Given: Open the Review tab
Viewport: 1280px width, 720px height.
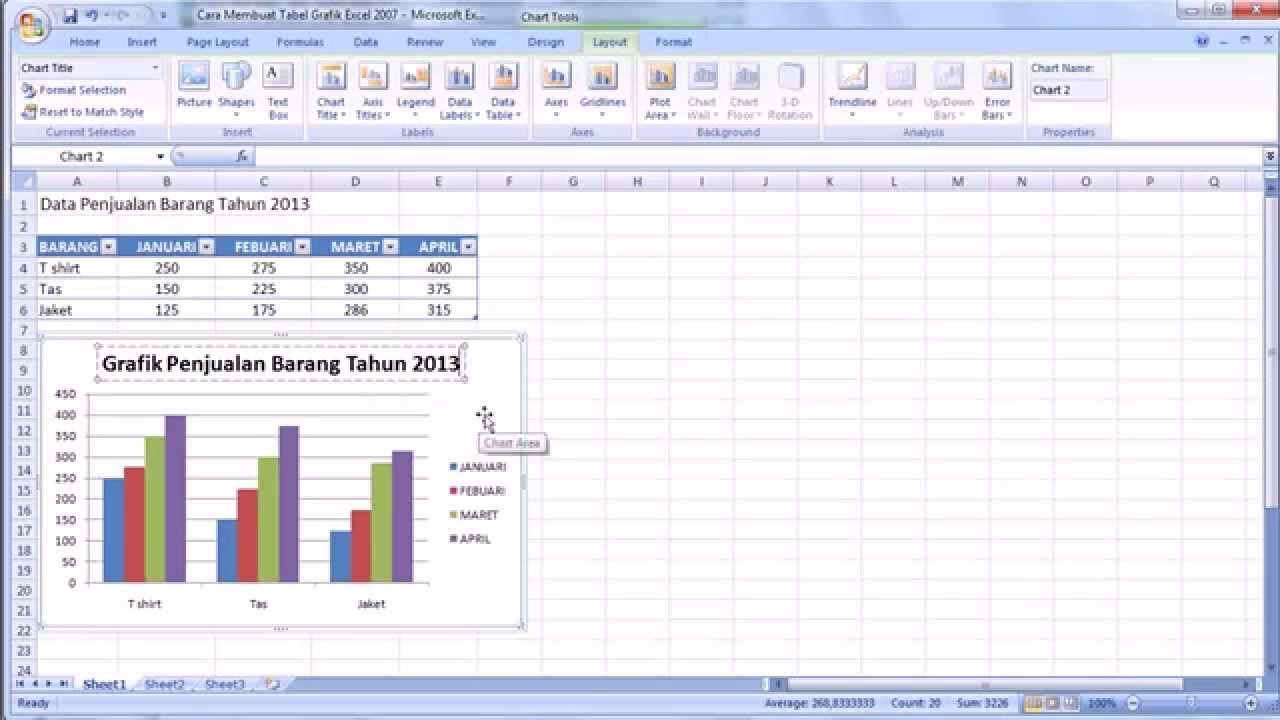Looking at the screenshot, I should (x=425, y=42).
